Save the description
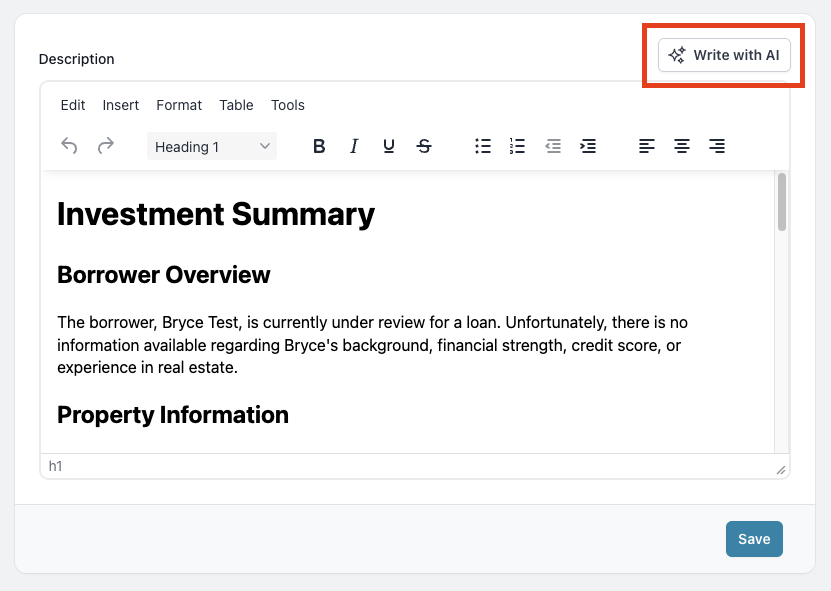 pos(754,539)
